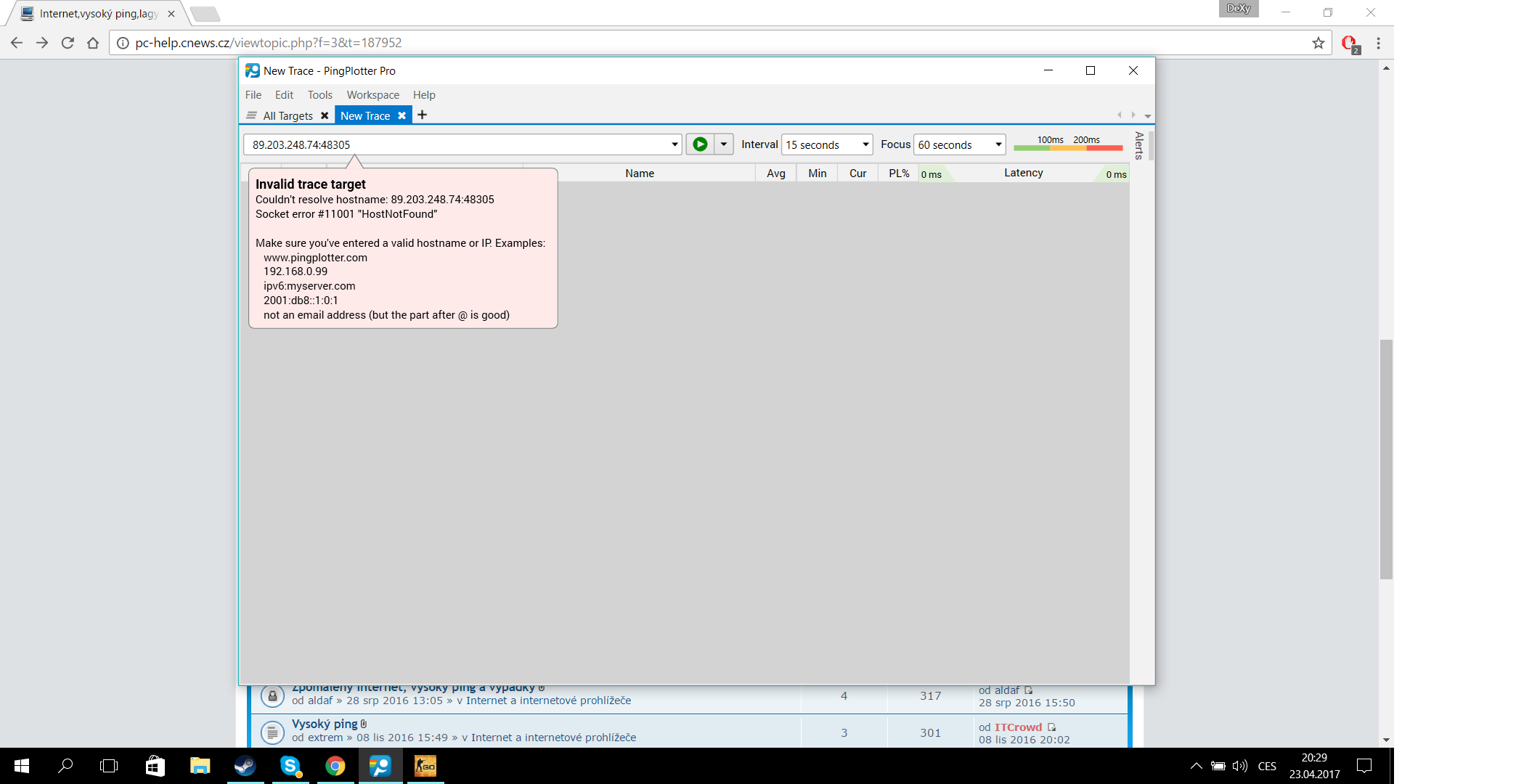Open the vertical Alerts side panel

pos(1138,145)
